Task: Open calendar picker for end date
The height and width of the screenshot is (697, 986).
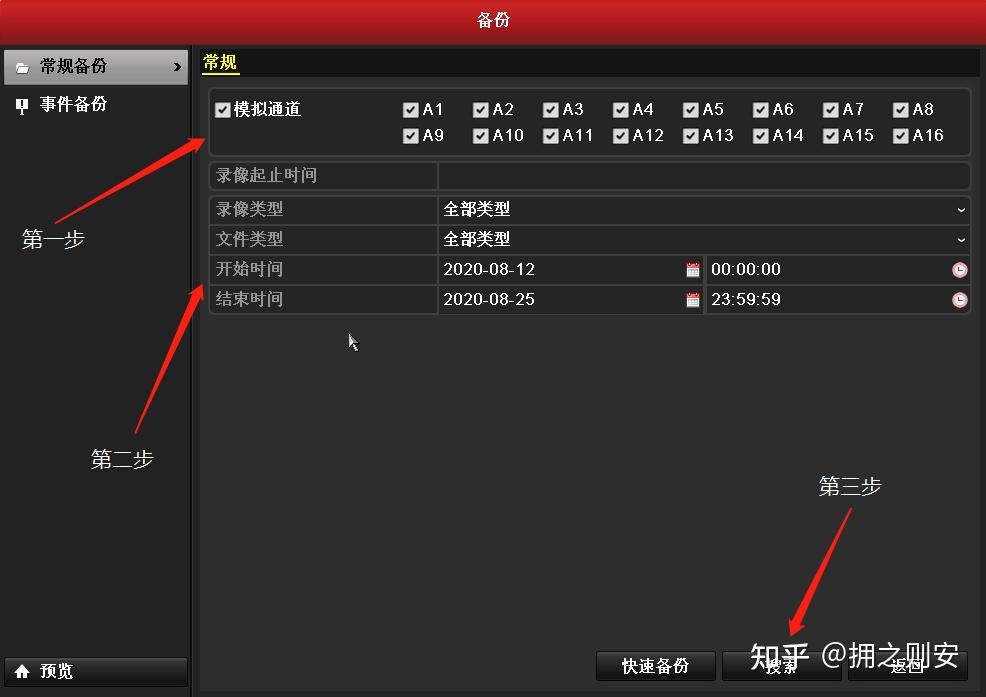Action: point(692,300)
